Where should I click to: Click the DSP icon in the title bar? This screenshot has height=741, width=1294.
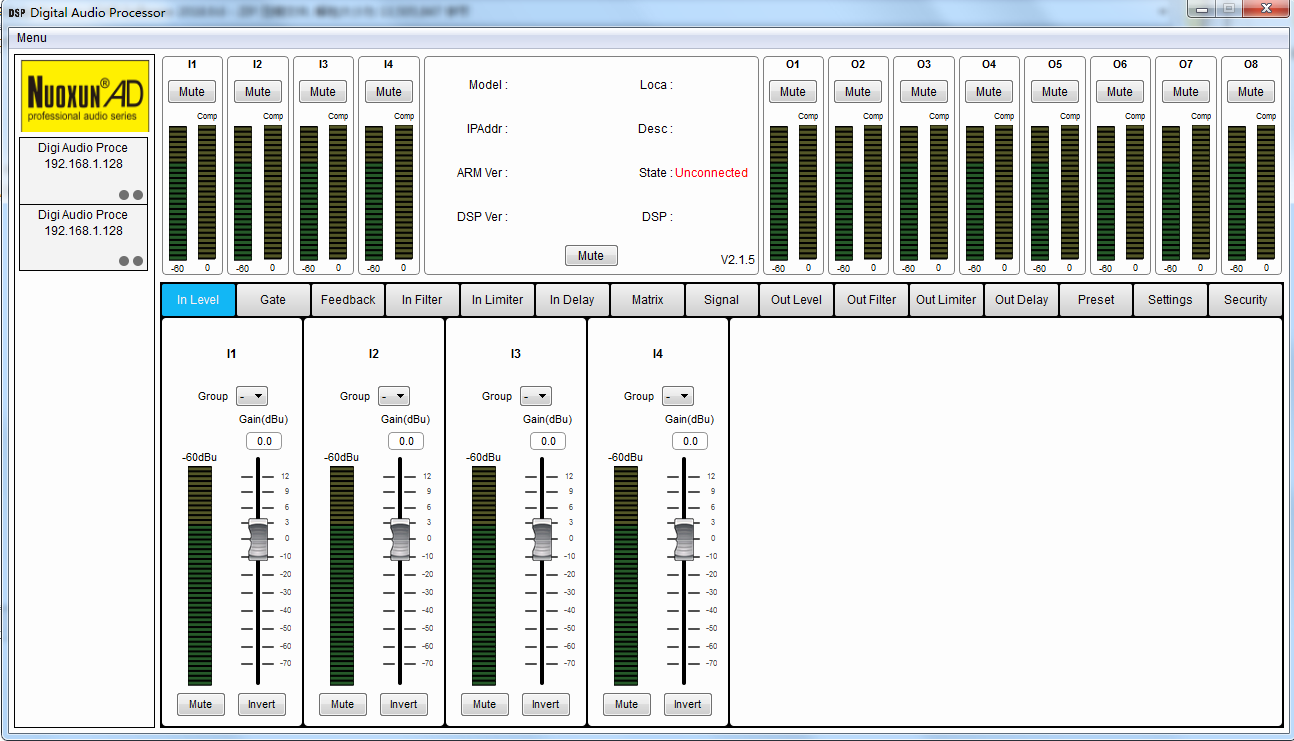point(15,12)
